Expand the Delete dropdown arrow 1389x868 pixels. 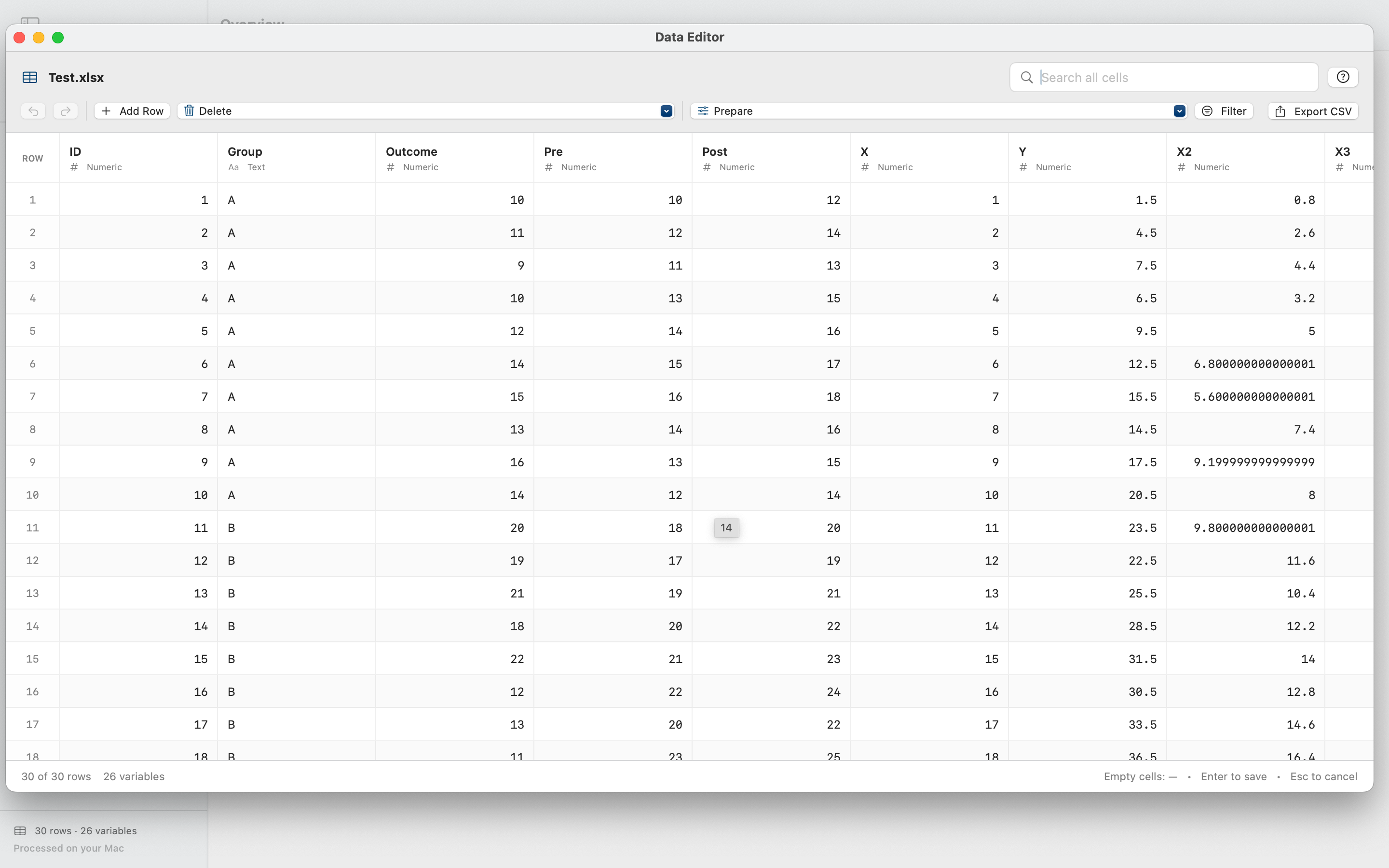[x=667, y=111]
